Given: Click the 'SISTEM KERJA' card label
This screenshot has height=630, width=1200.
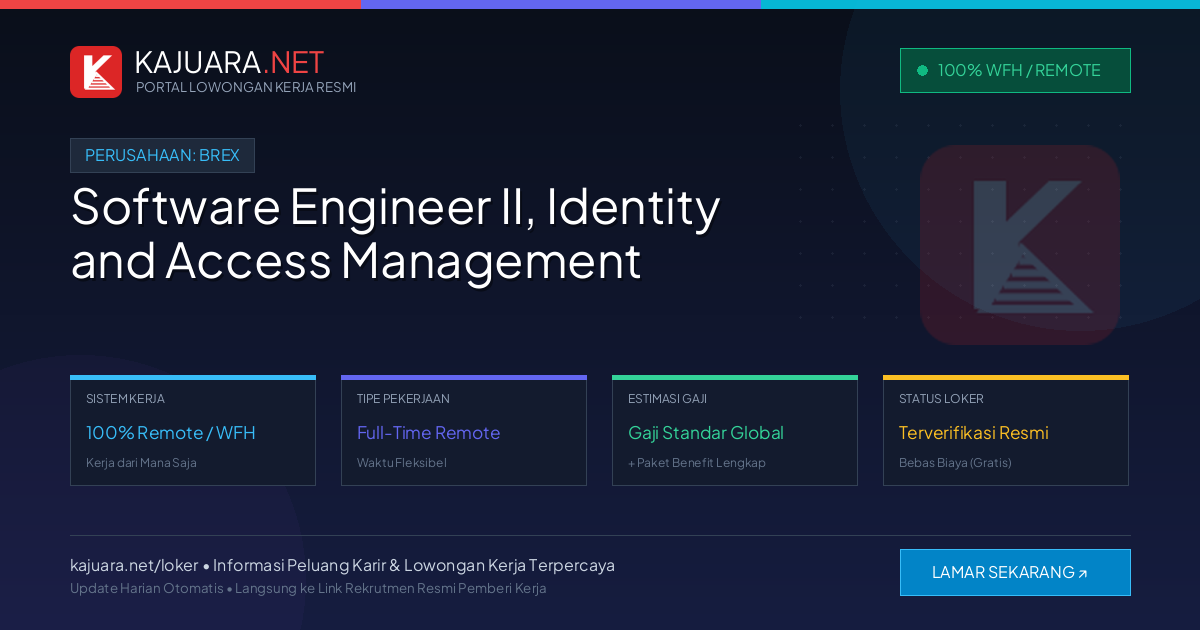Looking at the screenshot, I should click(x=125, y=398).
